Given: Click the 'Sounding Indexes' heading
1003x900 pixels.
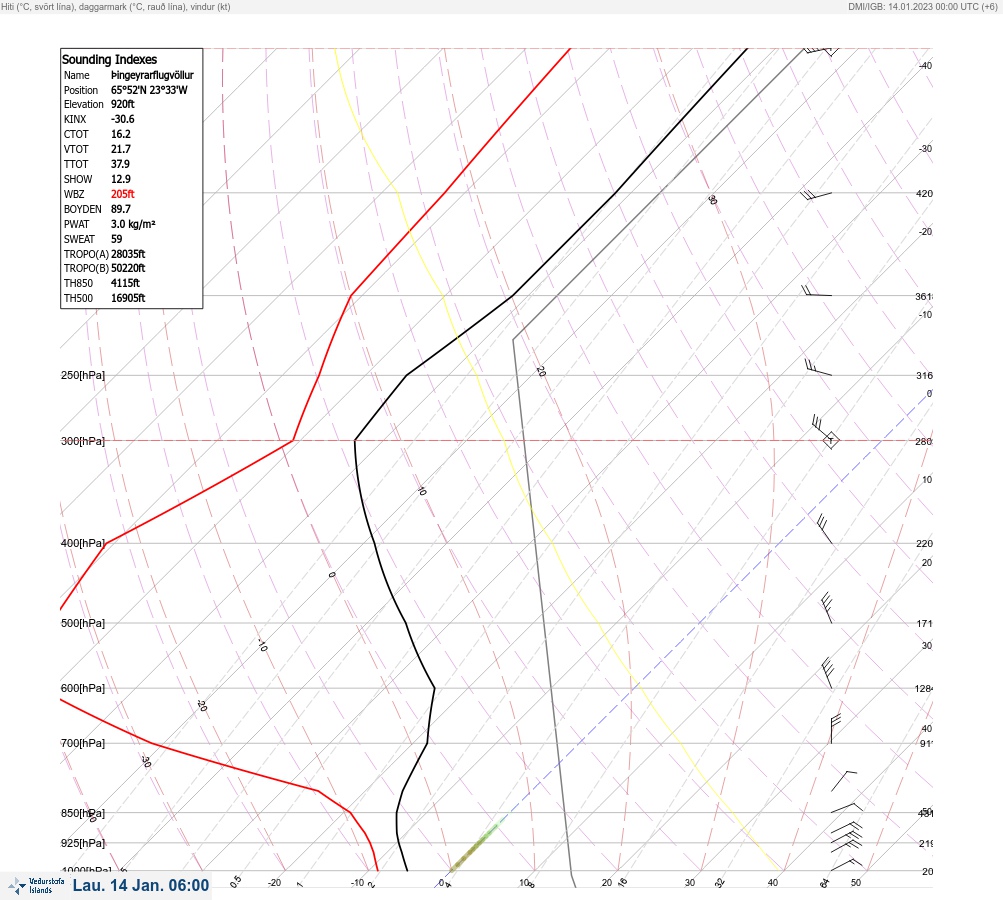Looking at the screenshot, I should pos(109,59).
